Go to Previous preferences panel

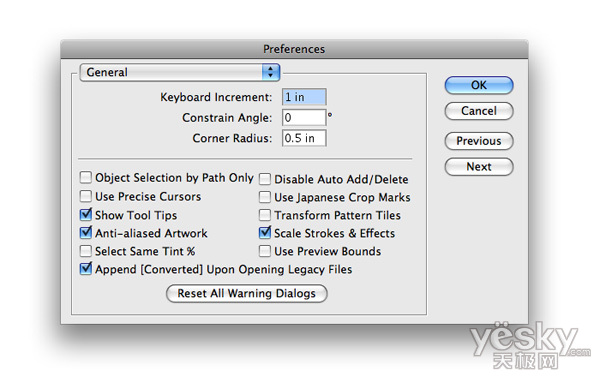(x=479, y=141)
